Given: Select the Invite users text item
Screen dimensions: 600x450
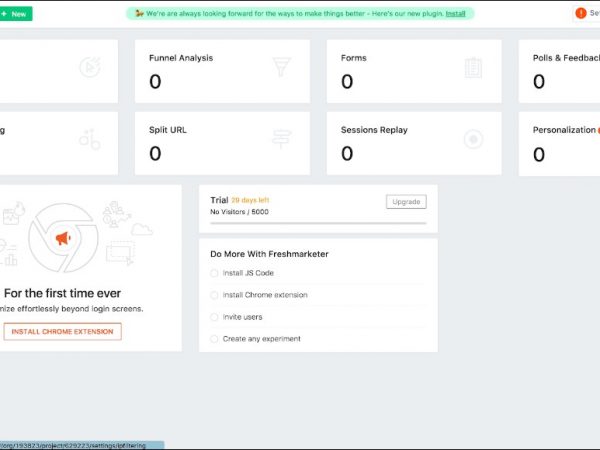Looking at the screenshot, I should pos(243,317).
